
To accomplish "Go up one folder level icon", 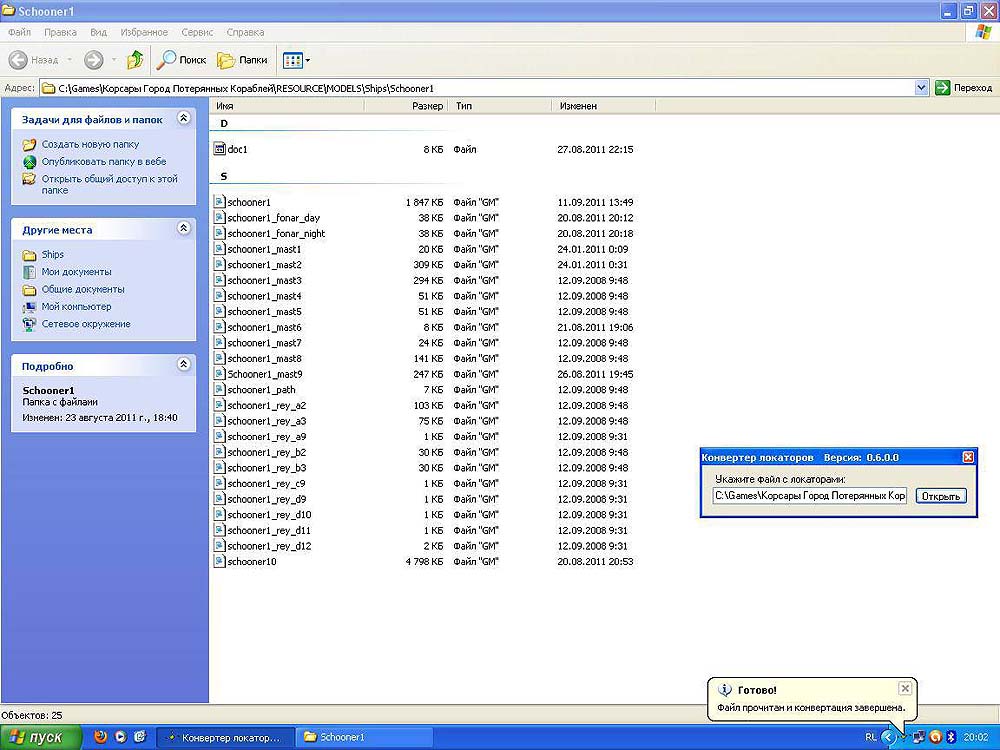I will (x=135, y=60).
